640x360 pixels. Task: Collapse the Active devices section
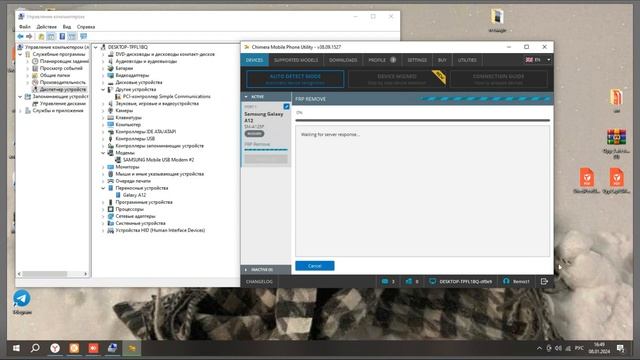[246, 97]
